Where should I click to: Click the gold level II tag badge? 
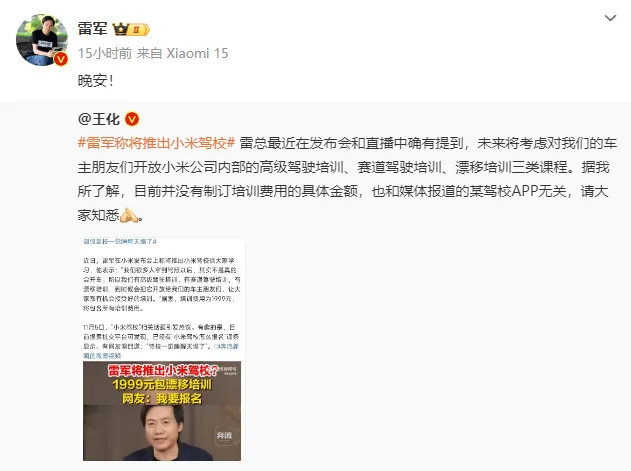139,29
